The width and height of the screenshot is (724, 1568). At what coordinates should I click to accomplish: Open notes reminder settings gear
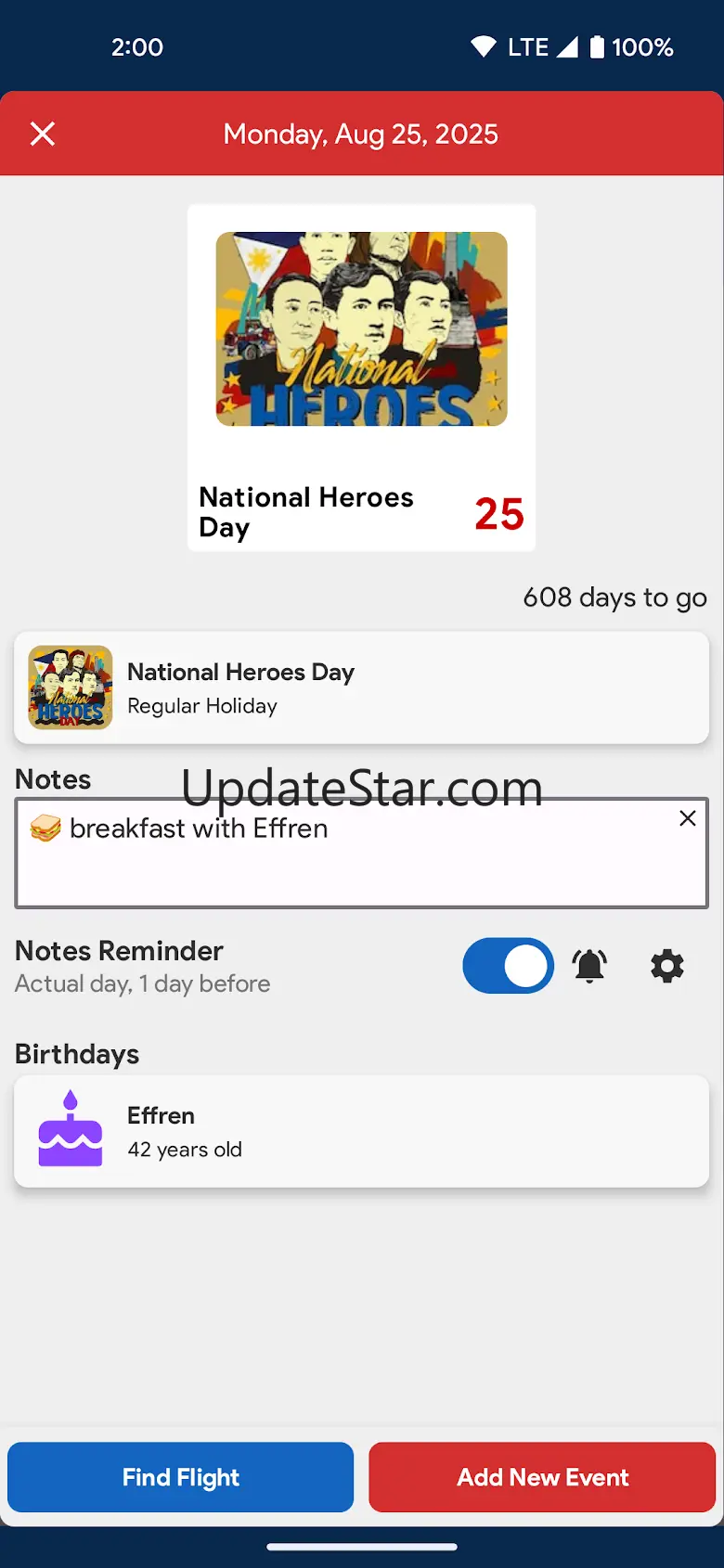click(666, 966)
